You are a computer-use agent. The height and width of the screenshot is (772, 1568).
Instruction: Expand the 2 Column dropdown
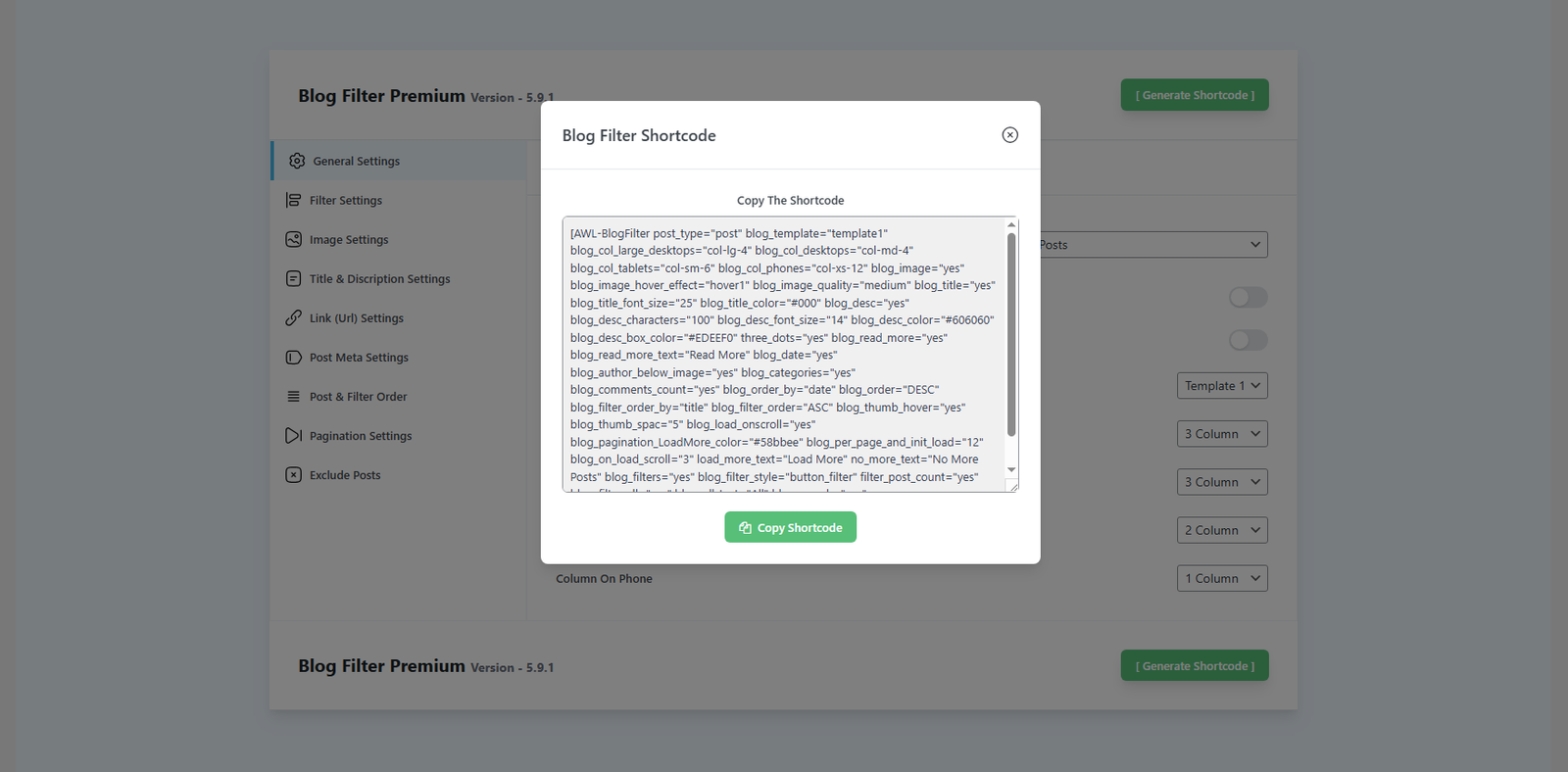(x=1221, y=530)
